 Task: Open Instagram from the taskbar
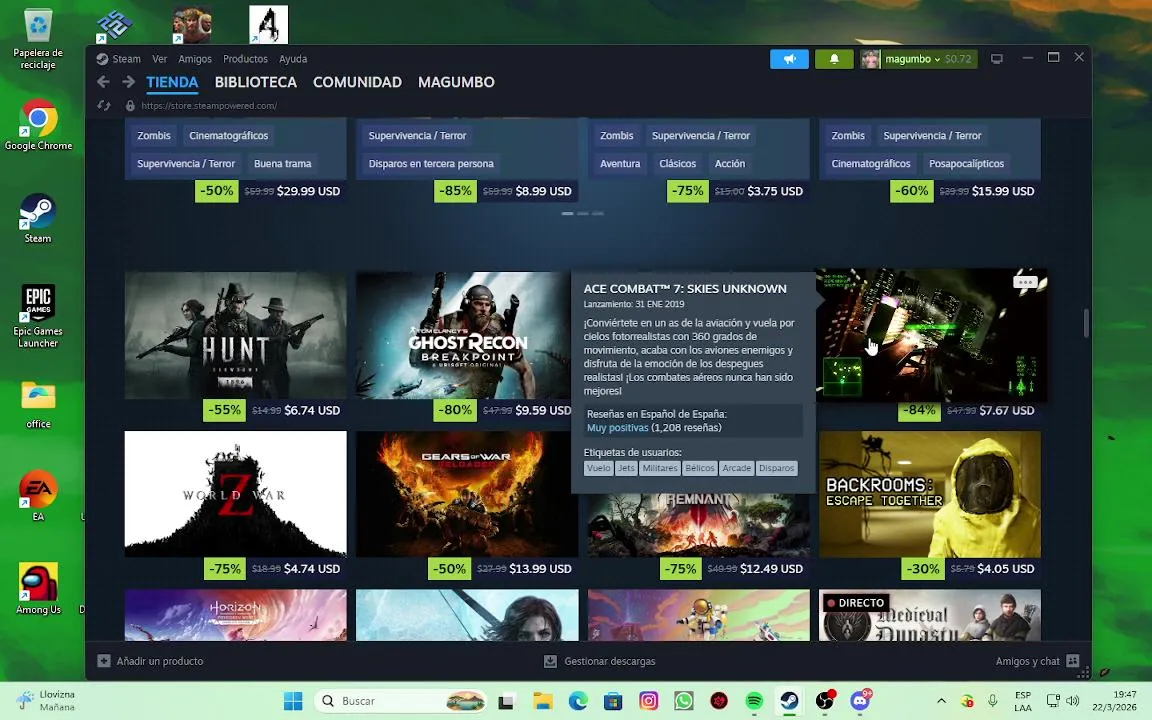point(648,701)
